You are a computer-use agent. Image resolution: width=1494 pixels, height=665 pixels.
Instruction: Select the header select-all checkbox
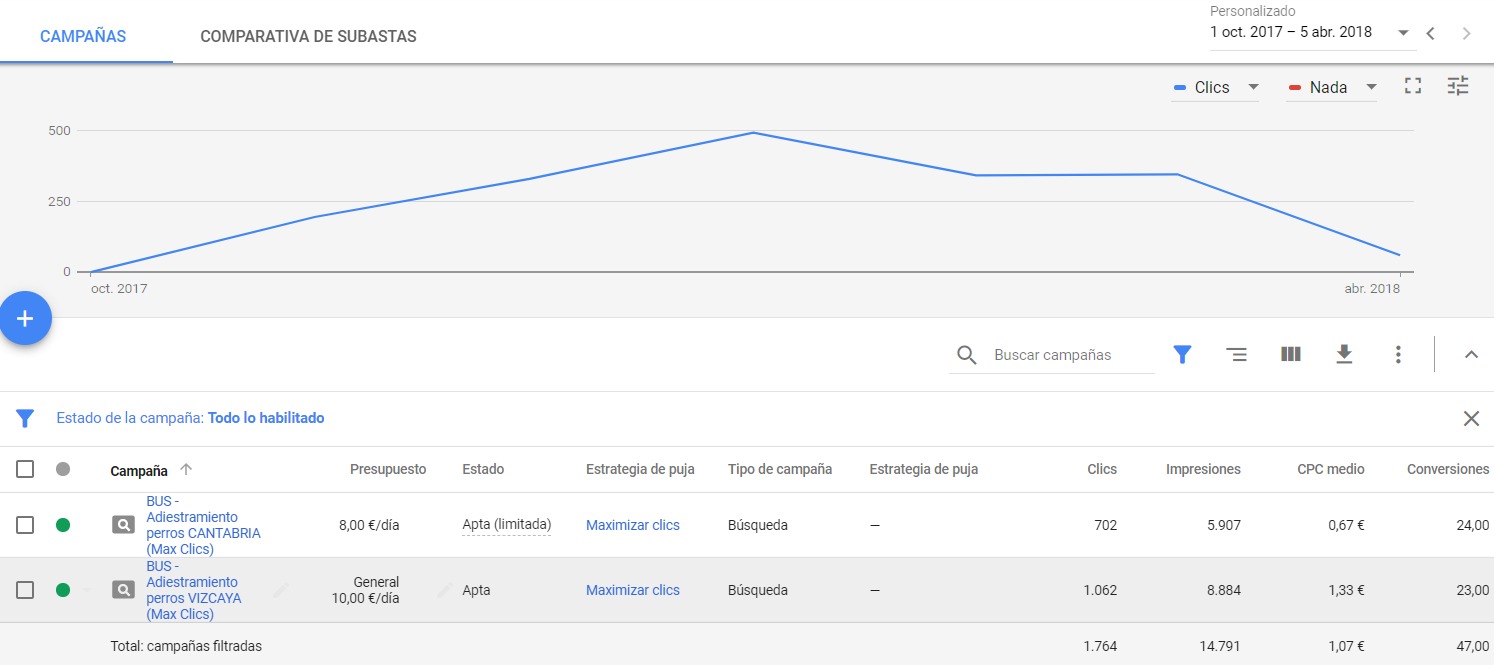tap(26, 469)
